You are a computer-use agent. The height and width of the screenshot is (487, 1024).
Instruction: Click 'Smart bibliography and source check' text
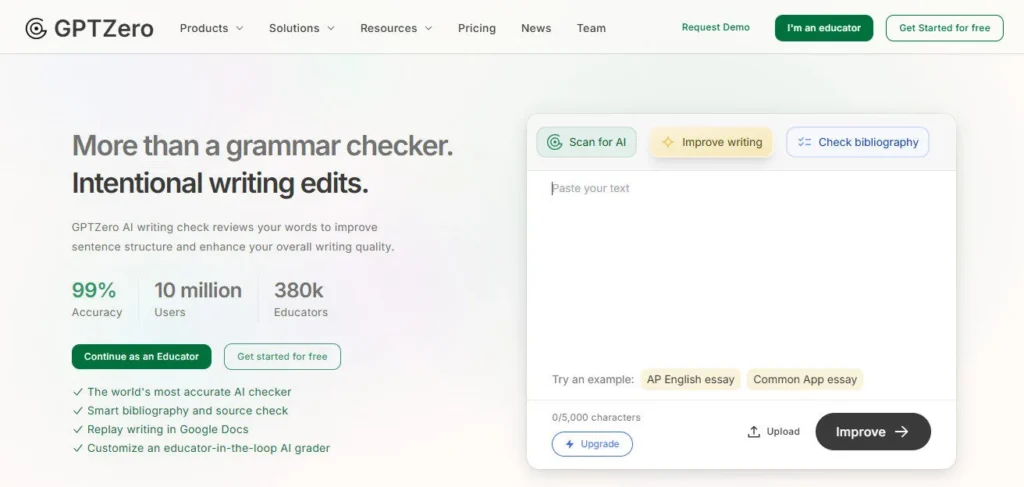point(188,411)
